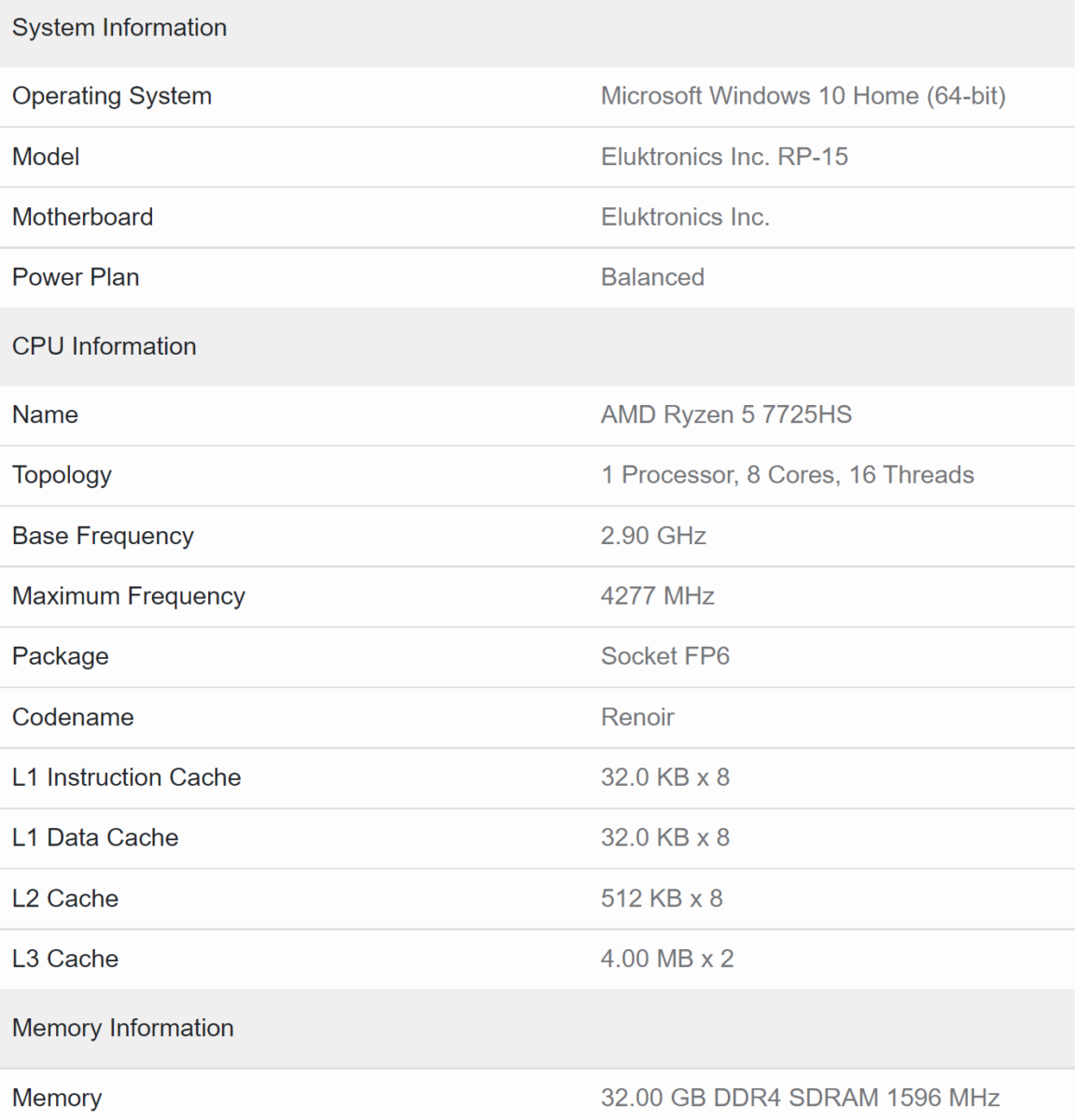Select the Balanced power plan value

tap(652, 277)
